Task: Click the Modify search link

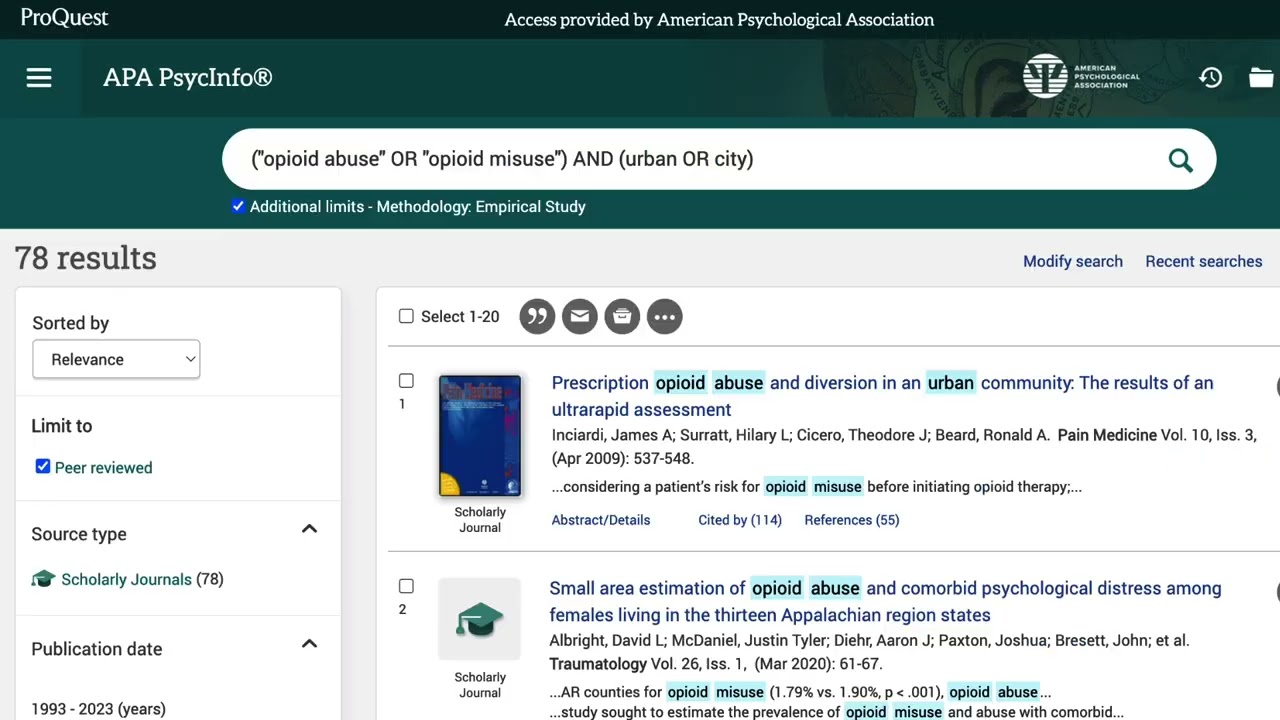Action: (1072, 261)
